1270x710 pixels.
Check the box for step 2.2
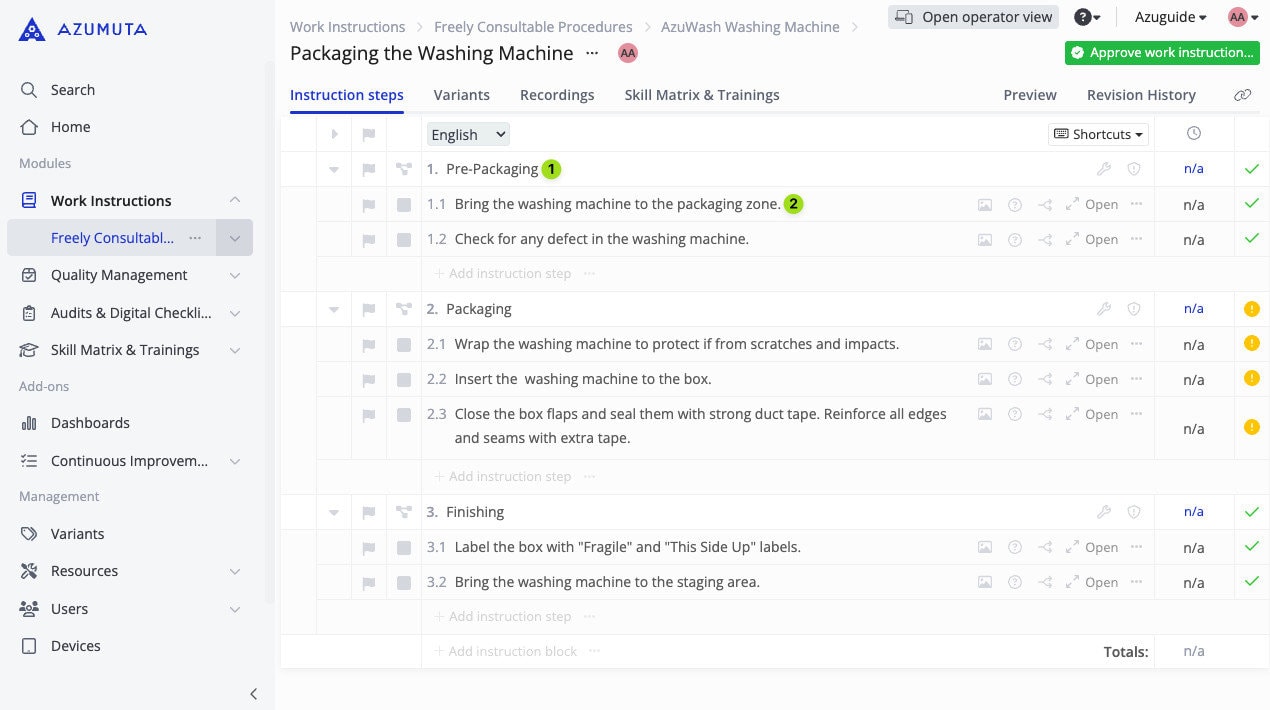pos(404,380)
